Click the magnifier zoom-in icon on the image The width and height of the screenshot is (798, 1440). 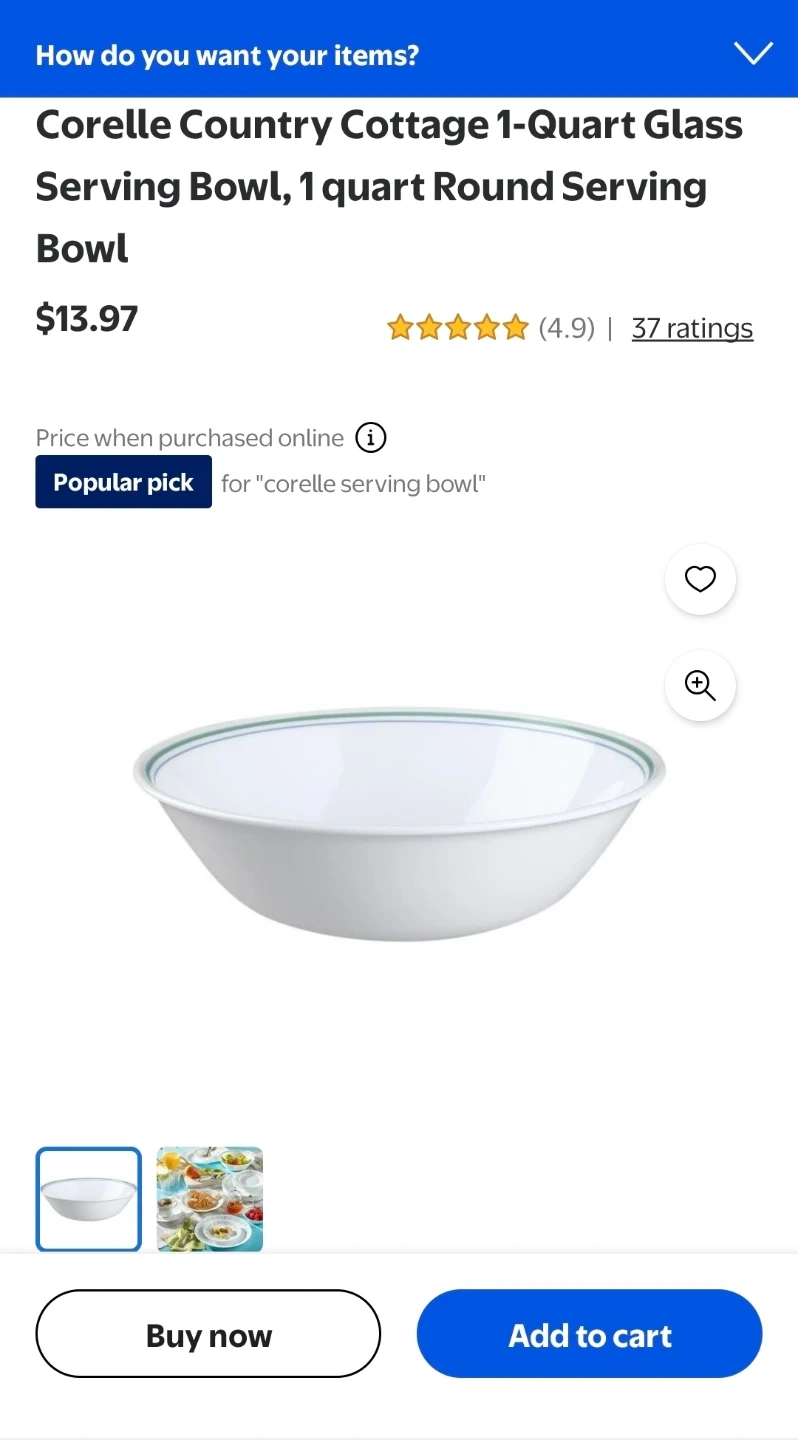[x=700, y=686]
